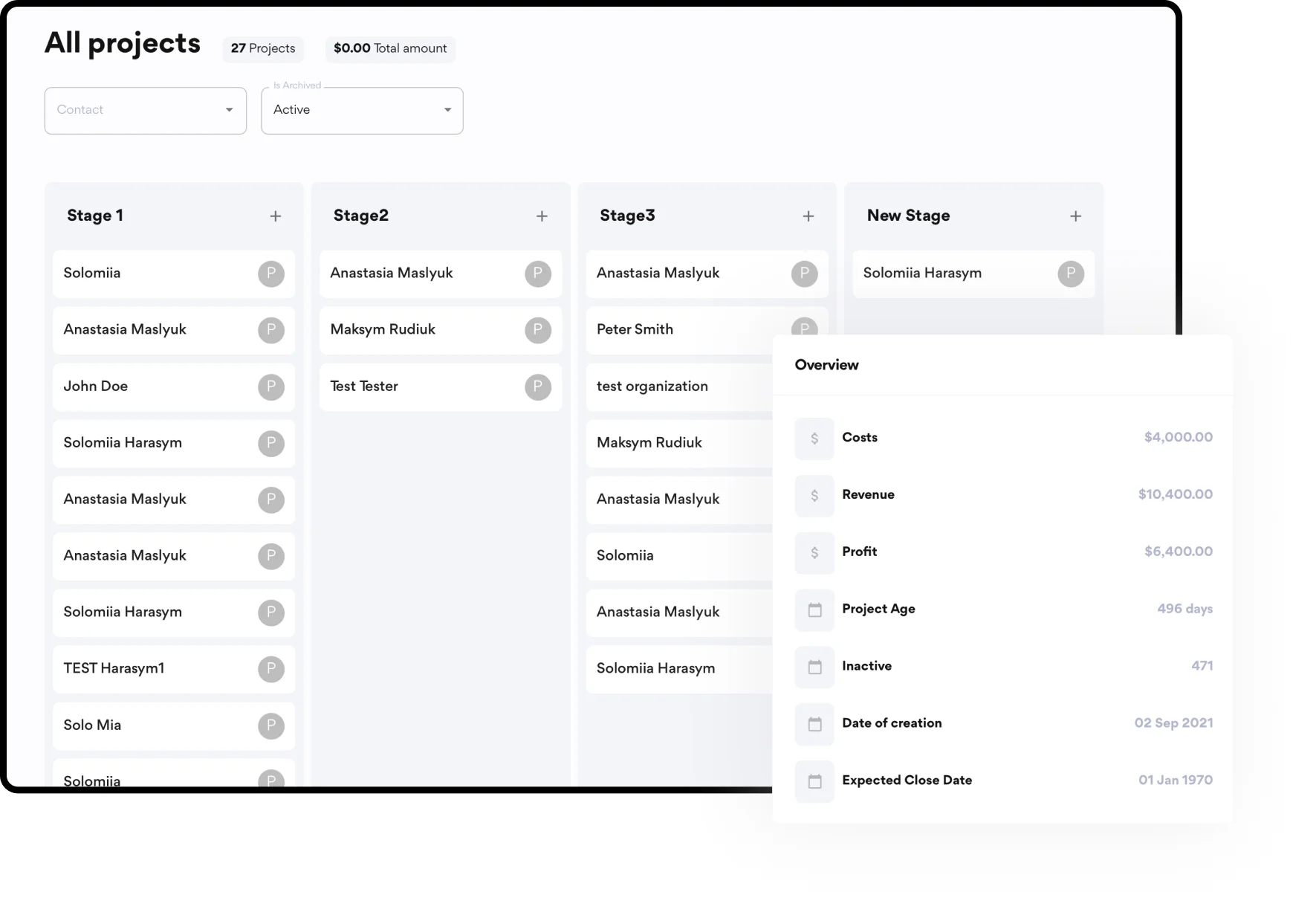Click P avatar on Test Tester card
Viewport: 1316px width, 915px height.
tap(538, 387)
